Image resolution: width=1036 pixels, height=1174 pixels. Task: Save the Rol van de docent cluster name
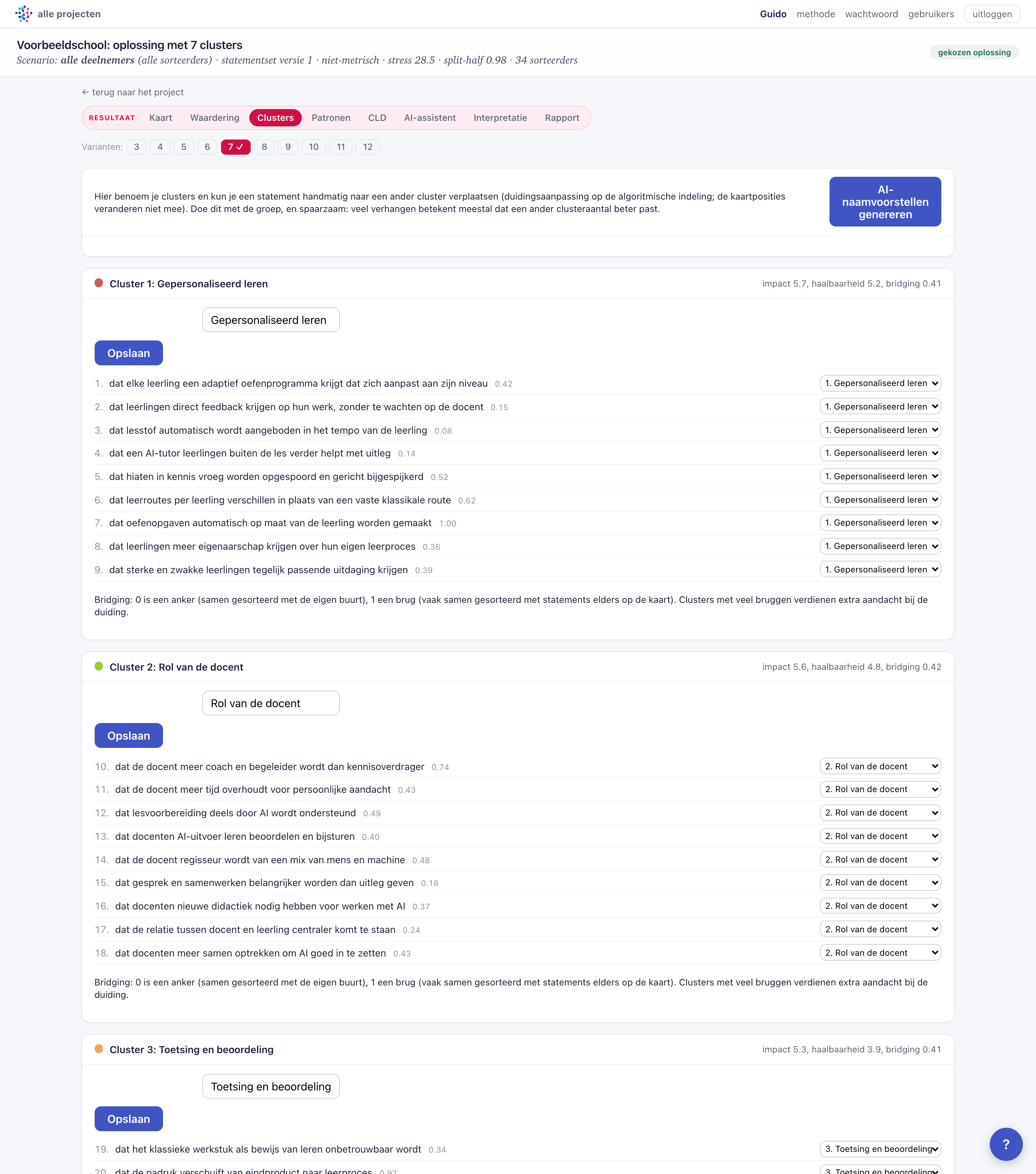tap(129, 736)
